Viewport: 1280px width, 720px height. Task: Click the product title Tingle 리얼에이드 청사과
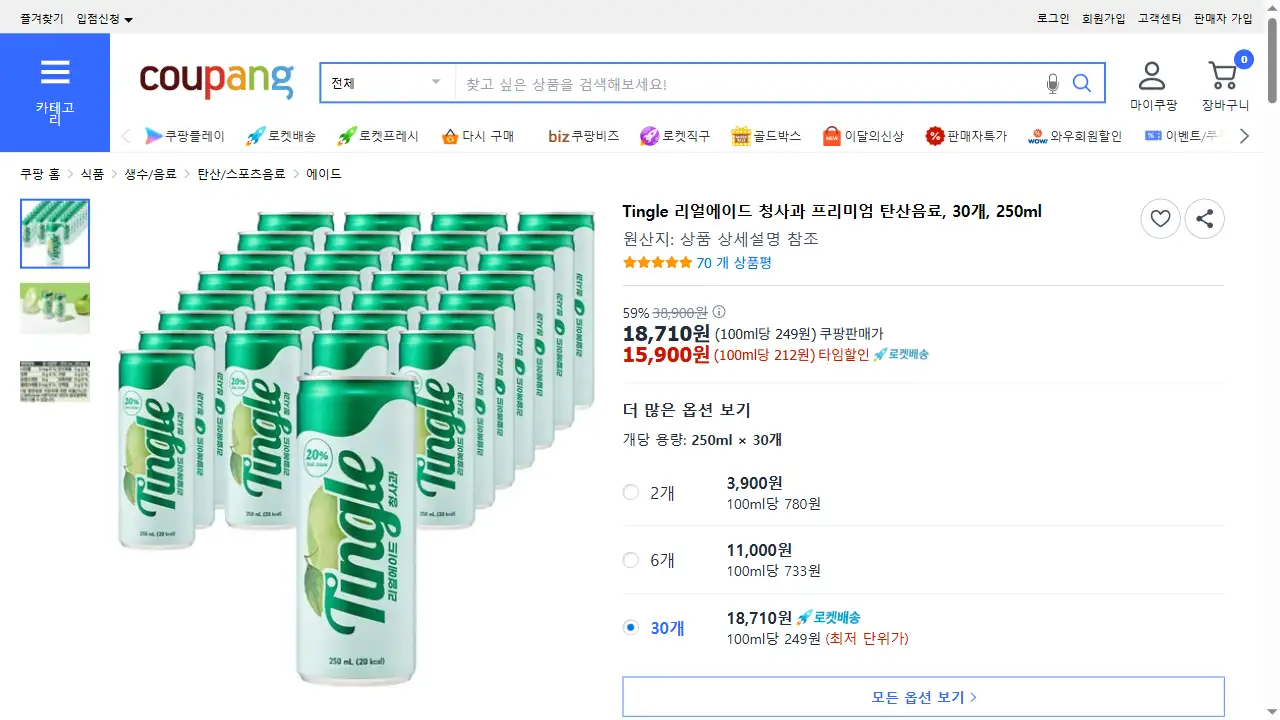point(832,211)
